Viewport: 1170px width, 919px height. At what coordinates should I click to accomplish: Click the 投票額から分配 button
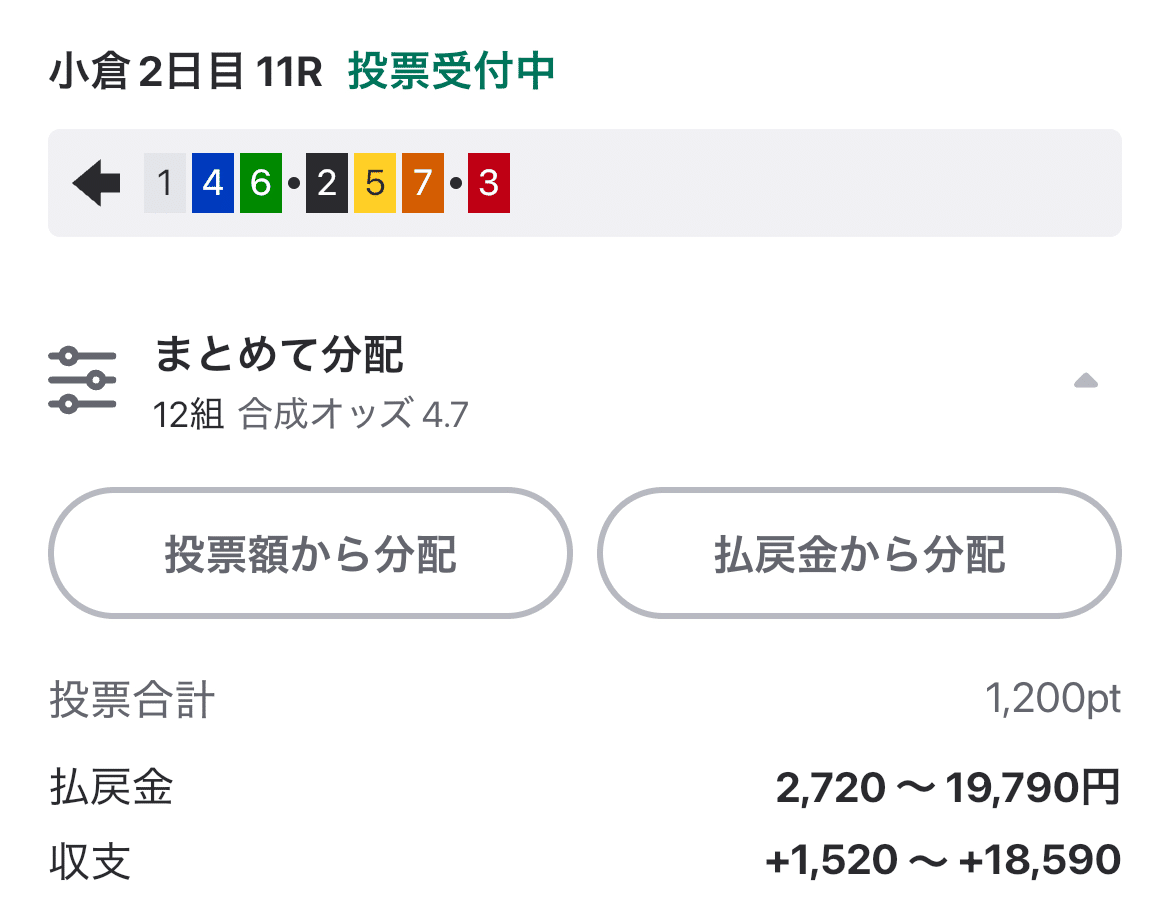311,553
